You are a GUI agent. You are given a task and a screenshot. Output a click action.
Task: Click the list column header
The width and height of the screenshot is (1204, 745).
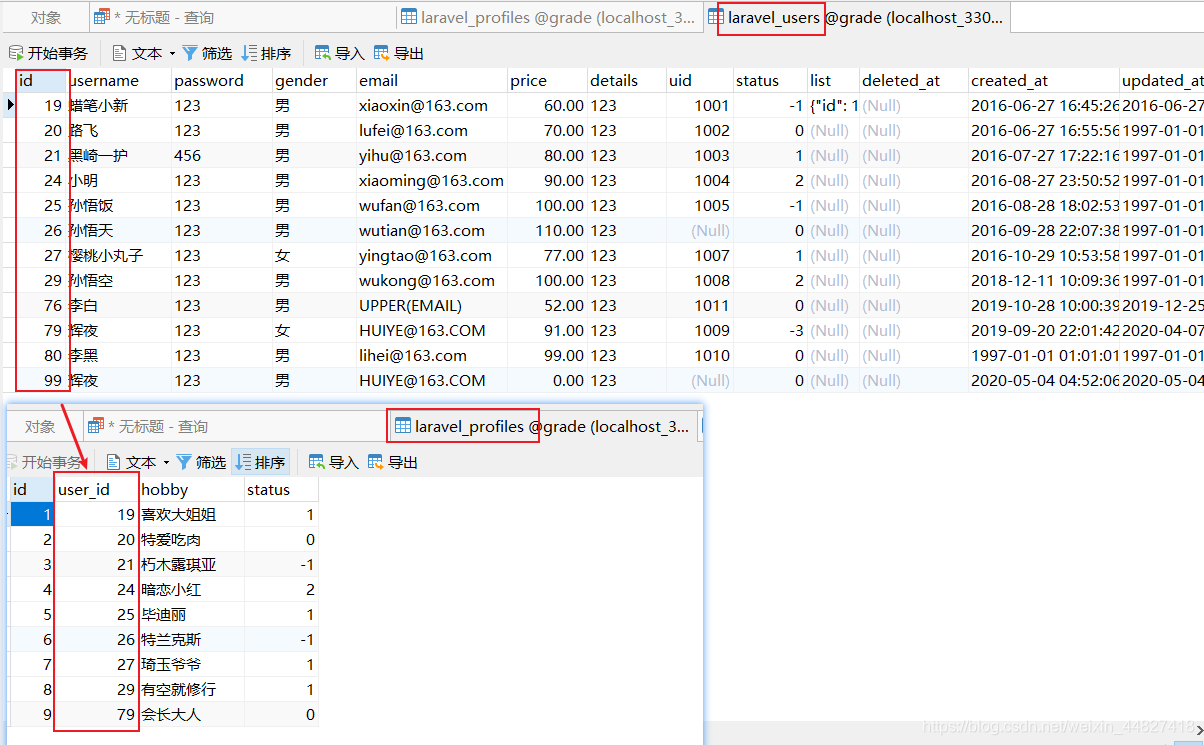coord(833,80)
